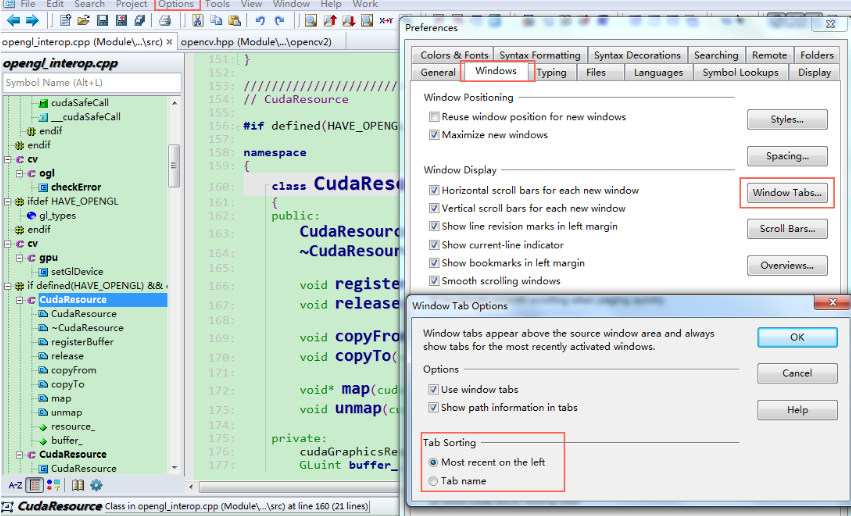
Task: Click the Undo arrow icon
Action: pos(260,20)
